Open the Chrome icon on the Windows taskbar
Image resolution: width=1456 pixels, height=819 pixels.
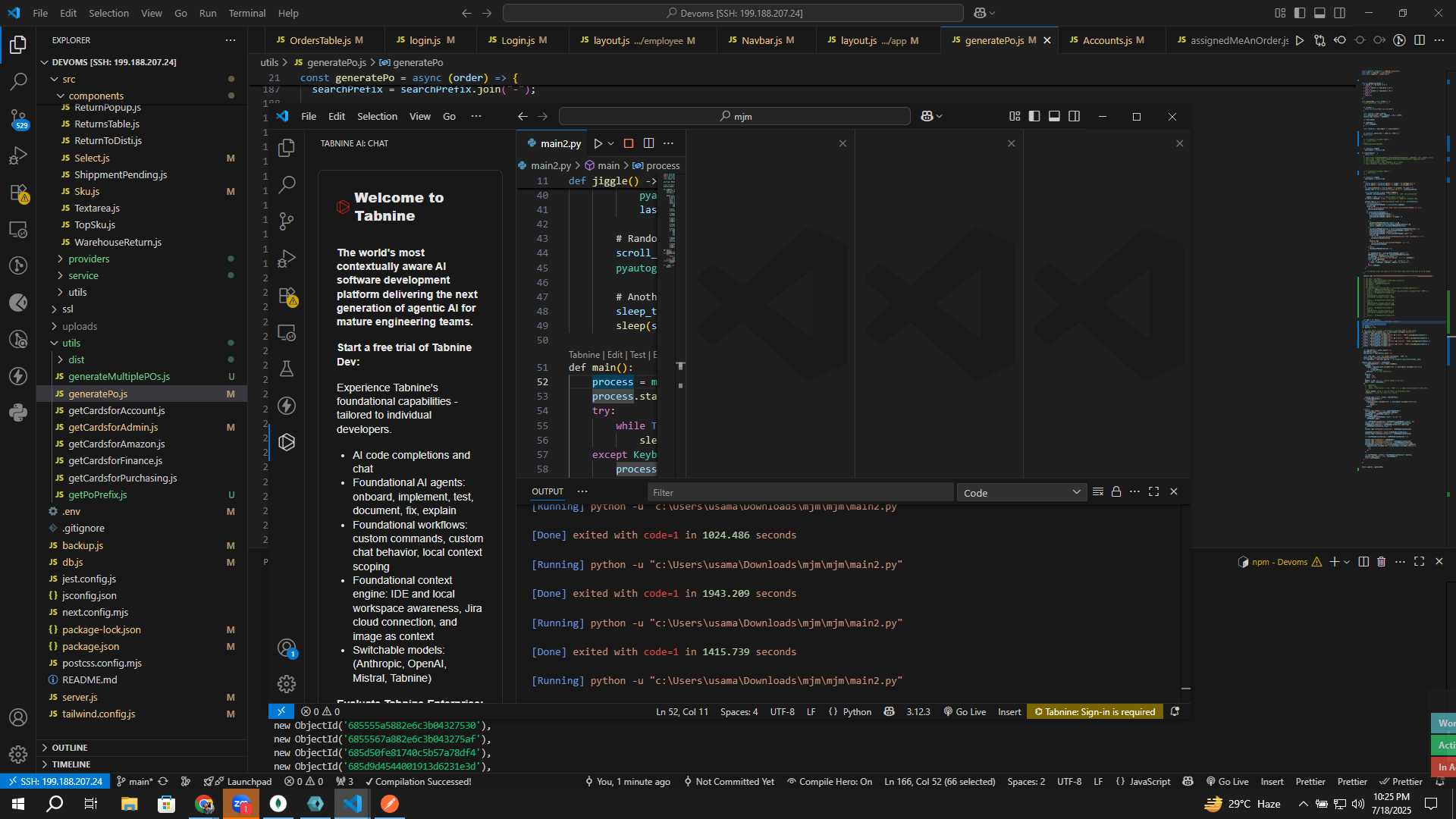point(204,804)
